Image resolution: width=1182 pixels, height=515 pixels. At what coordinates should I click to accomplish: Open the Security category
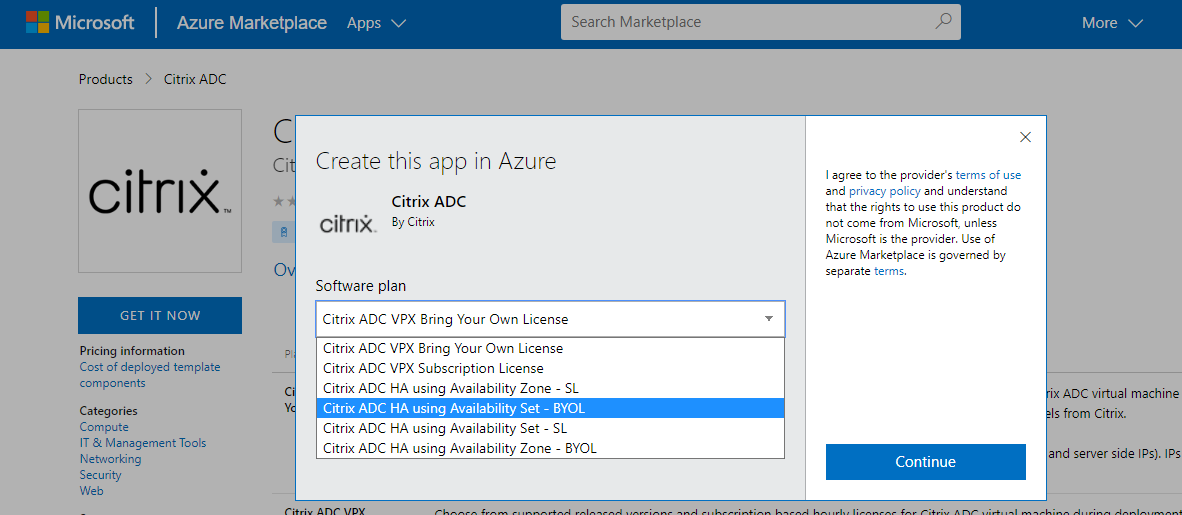click(100, 474)
